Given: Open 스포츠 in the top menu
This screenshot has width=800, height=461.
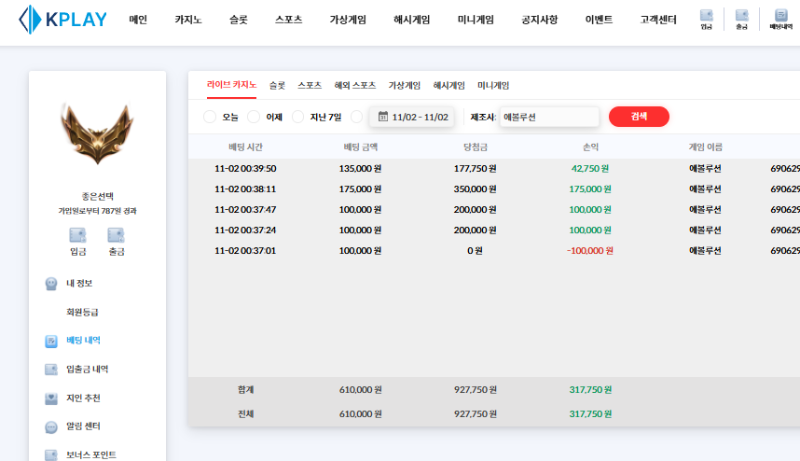Looking at the screenshot, I should click(x=289, y=19).
